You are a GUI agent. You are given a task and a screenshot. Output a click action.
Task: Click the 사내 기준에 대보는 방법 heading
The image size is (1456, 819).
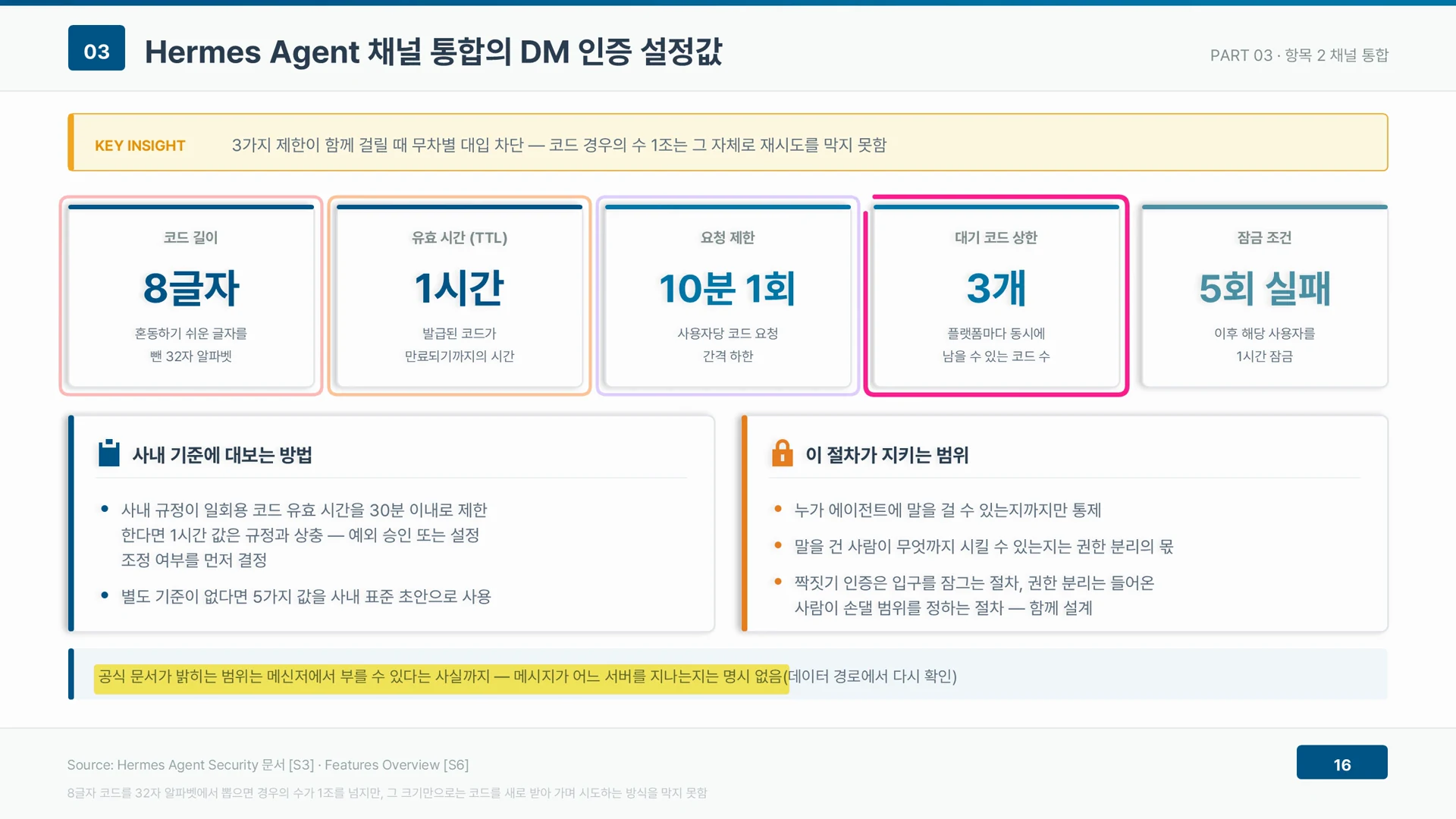222,455
